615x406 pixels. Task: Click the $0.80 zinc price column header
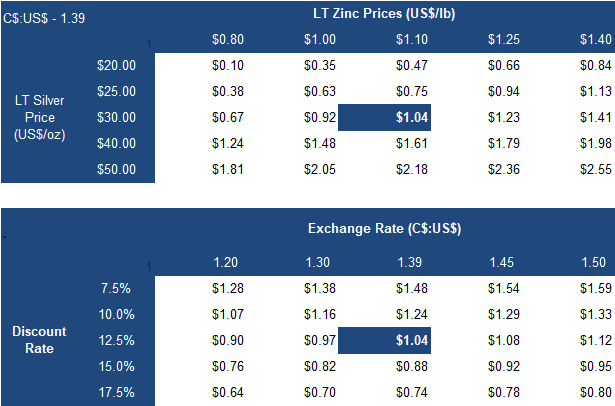(227, 40)
